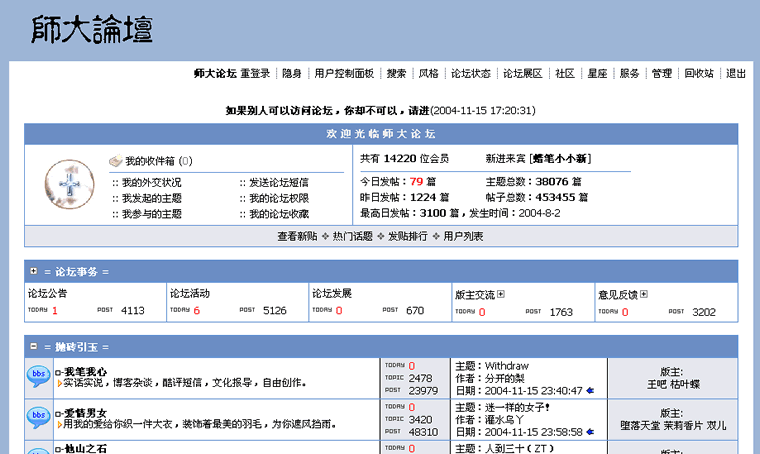Click the arrow icon after 23:40:47 date

pos(590,391)
